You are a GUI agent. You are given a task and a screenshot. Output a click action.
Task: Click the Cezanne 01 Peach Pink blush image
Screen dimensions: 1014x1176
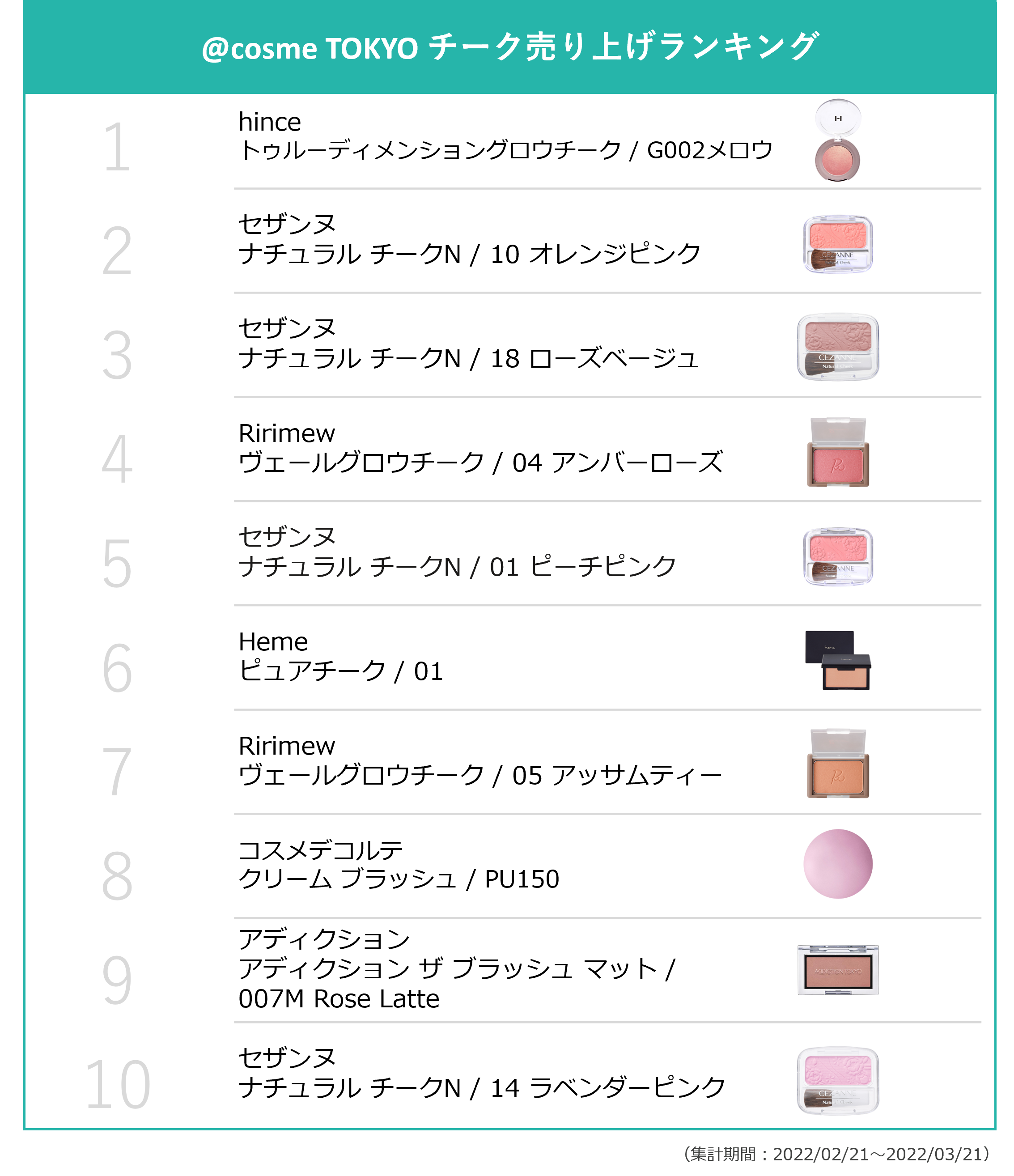click(837, 557)
